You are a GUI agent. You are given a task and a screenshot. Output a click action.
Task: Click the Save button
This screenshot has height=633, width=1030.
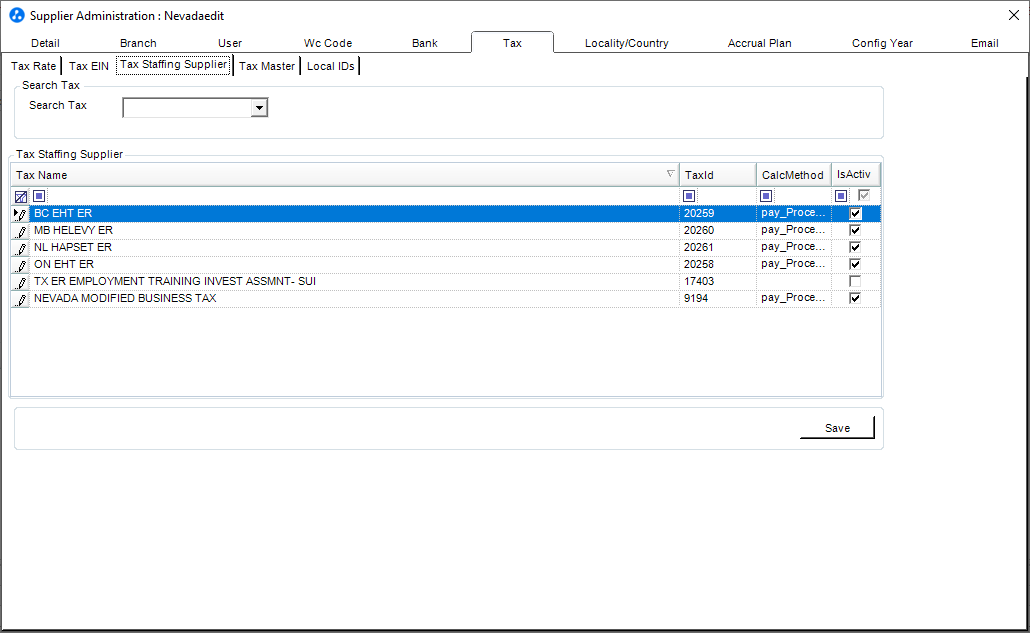[x=837, y=427]
